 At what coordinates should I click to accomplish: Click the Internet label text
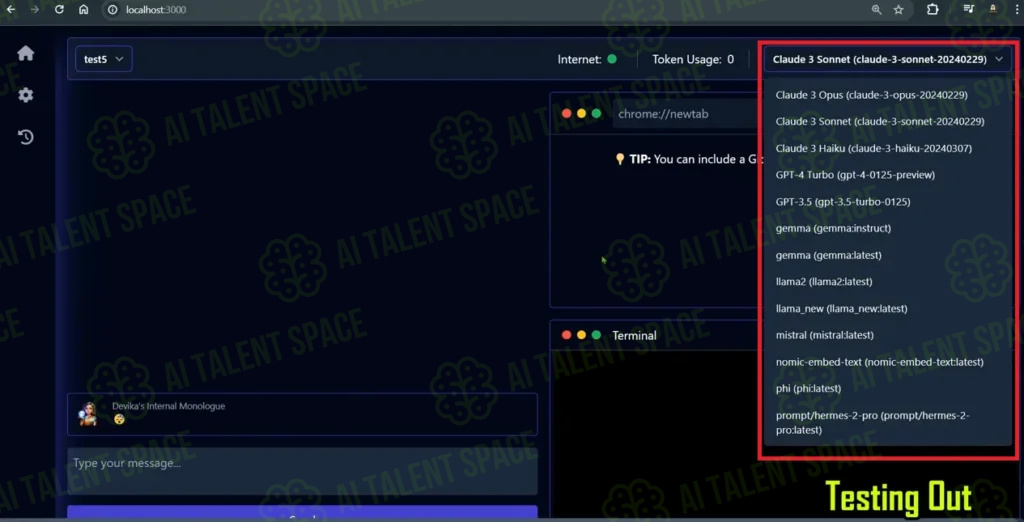pos(579,59)
